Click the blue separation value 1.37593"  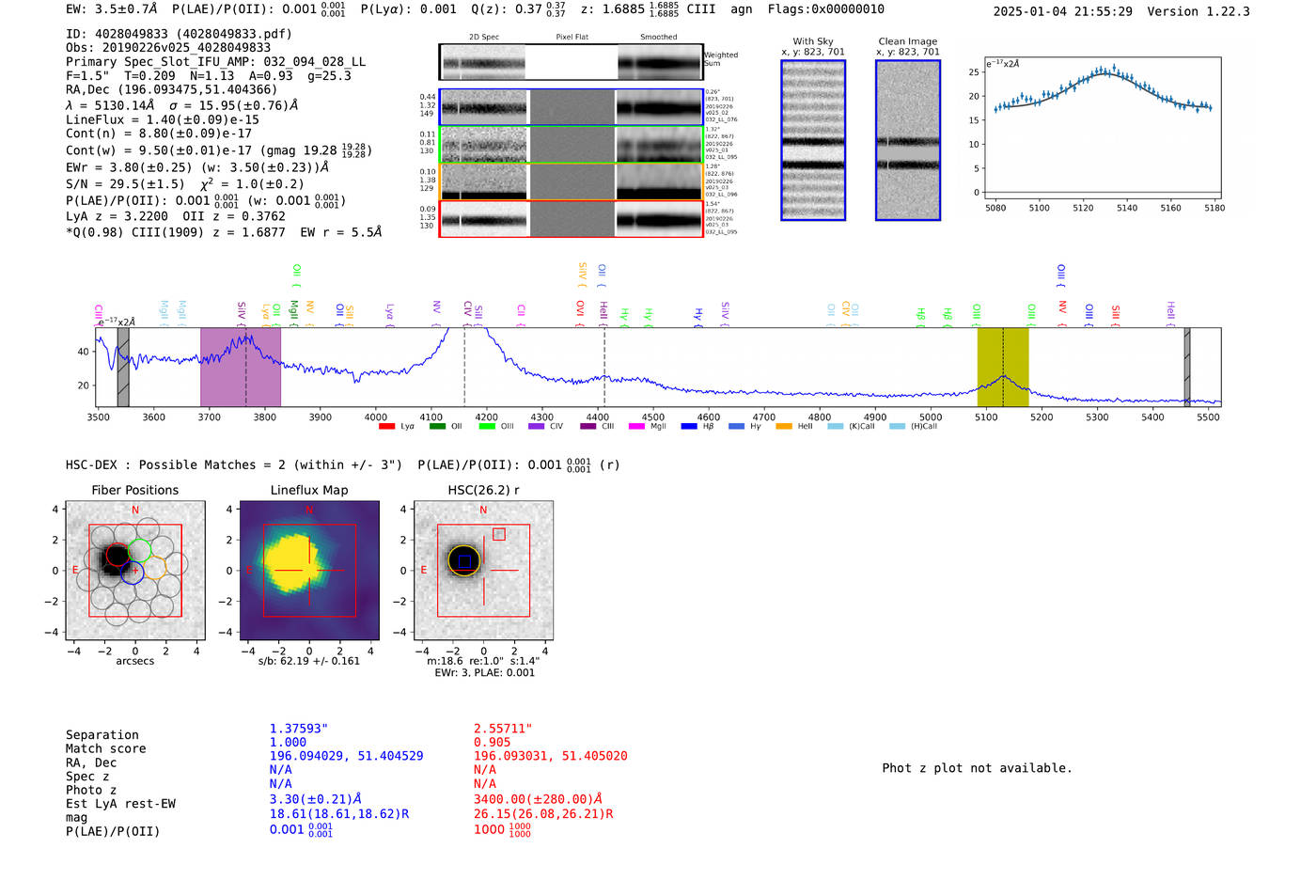click(299, 729)
